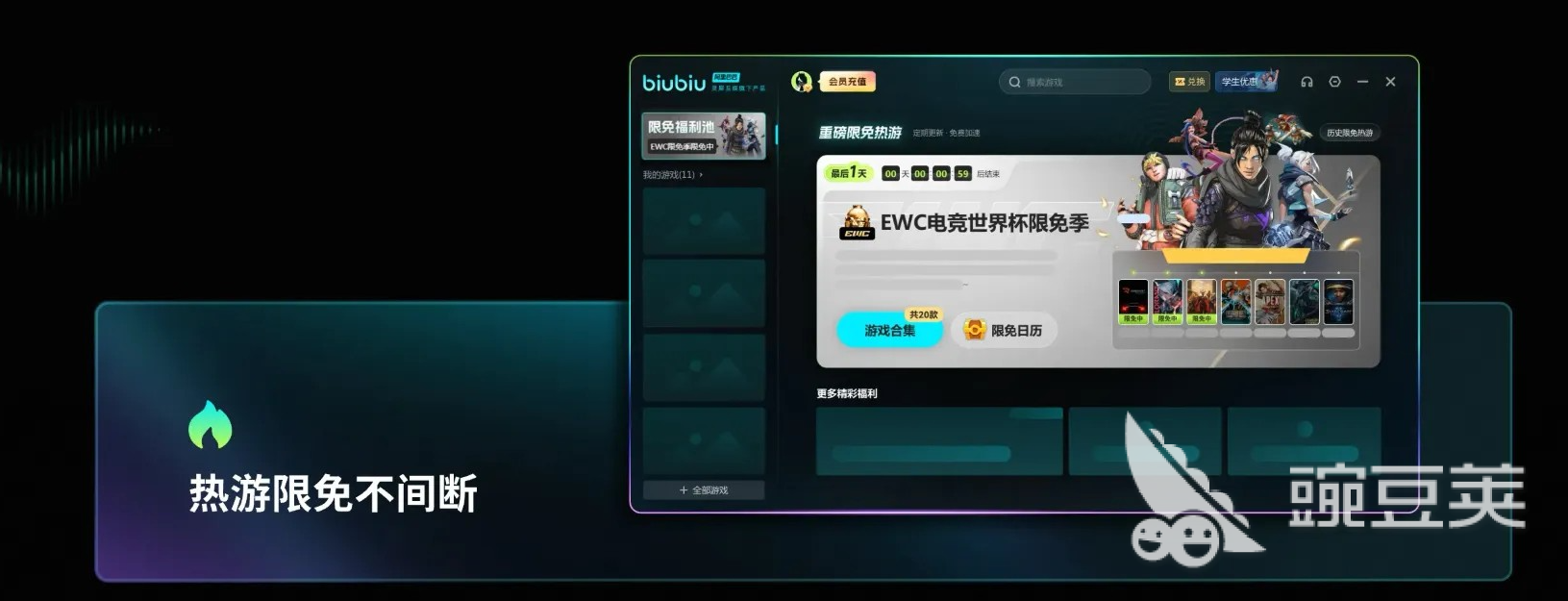
Task: Select the 限免福利池 sidebar tab
Action: (704, 136)
